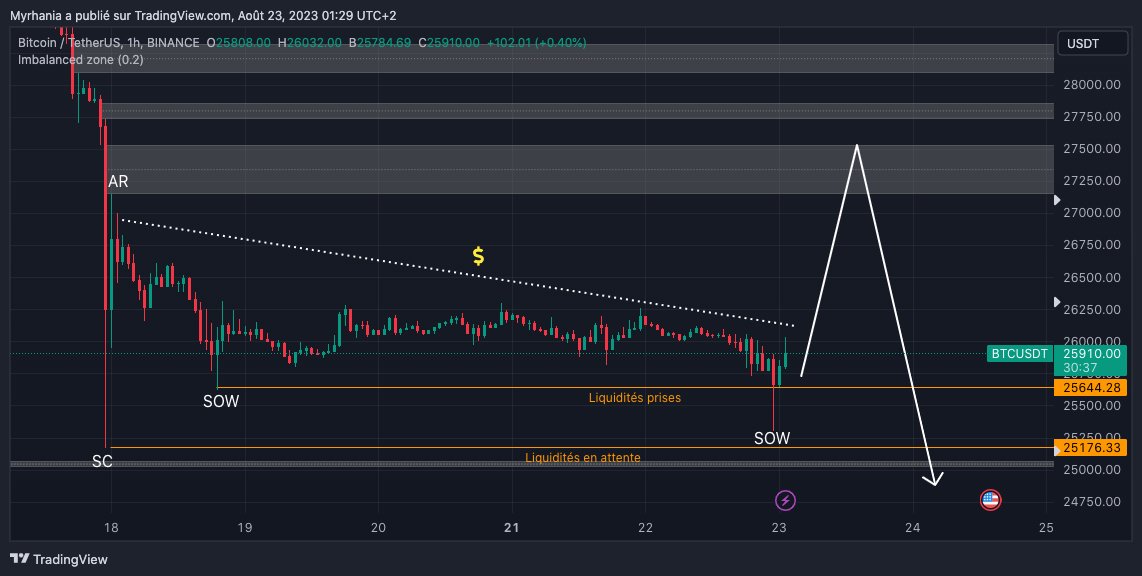The image size is (1142, 576).
Task: Click the SC annotation label
Action: 102,461
